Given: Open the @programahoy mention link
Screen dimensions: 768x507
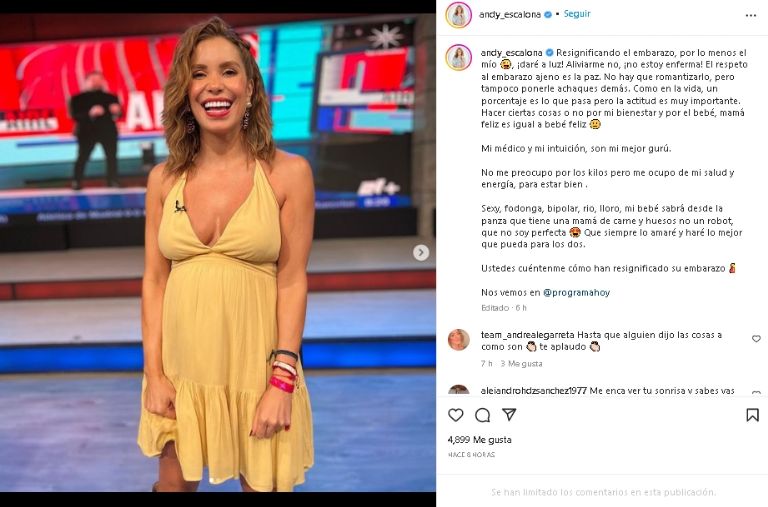Looking at the screenshot, I should (x=576, y=292).
